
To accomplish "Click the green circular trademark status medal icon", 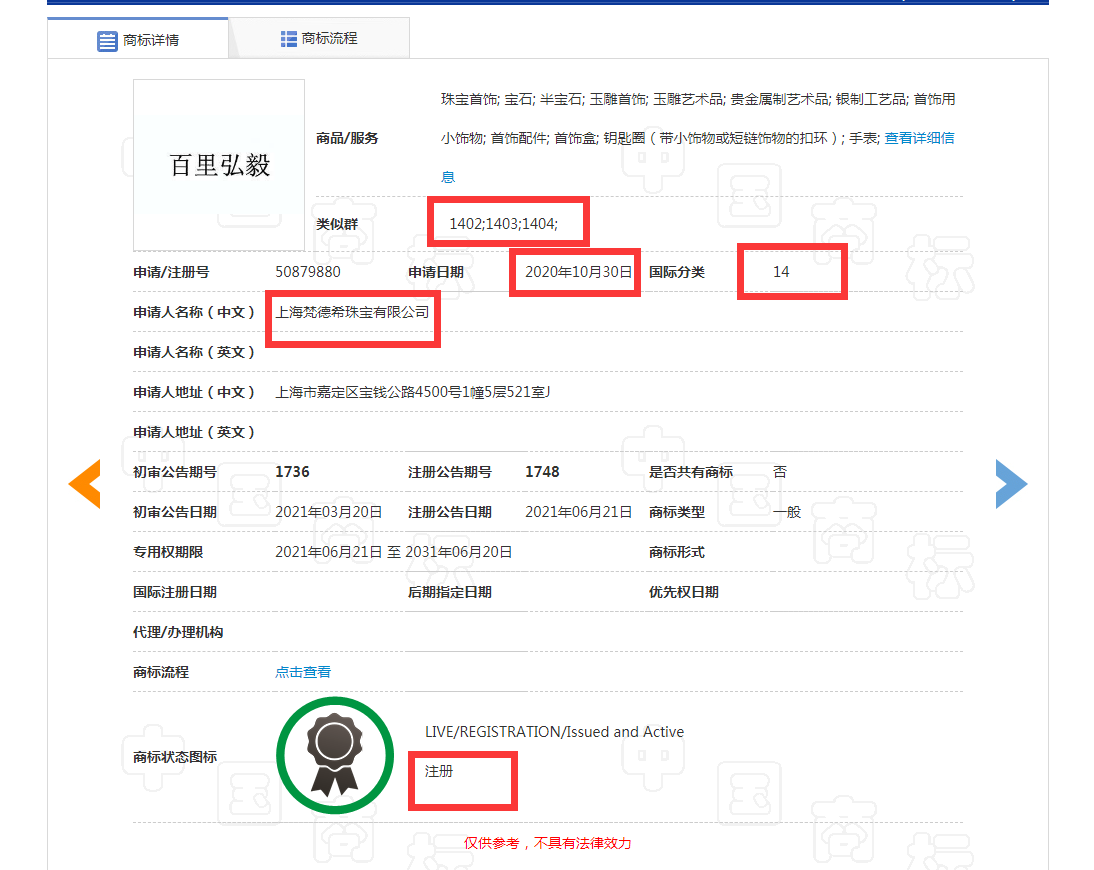I will pos(334,755).
